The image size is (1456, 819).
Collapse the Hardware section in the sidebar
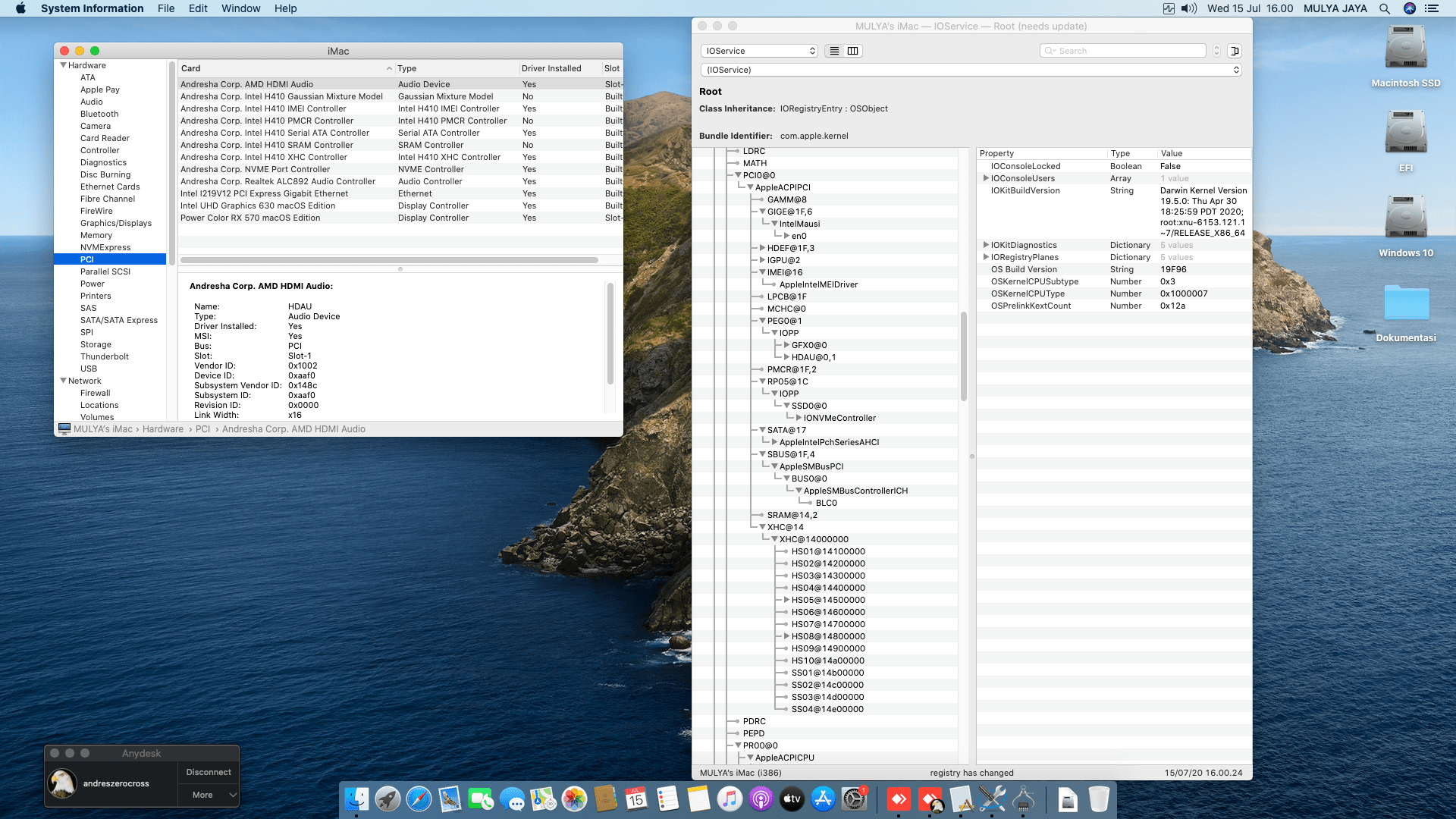coord(64,65)
